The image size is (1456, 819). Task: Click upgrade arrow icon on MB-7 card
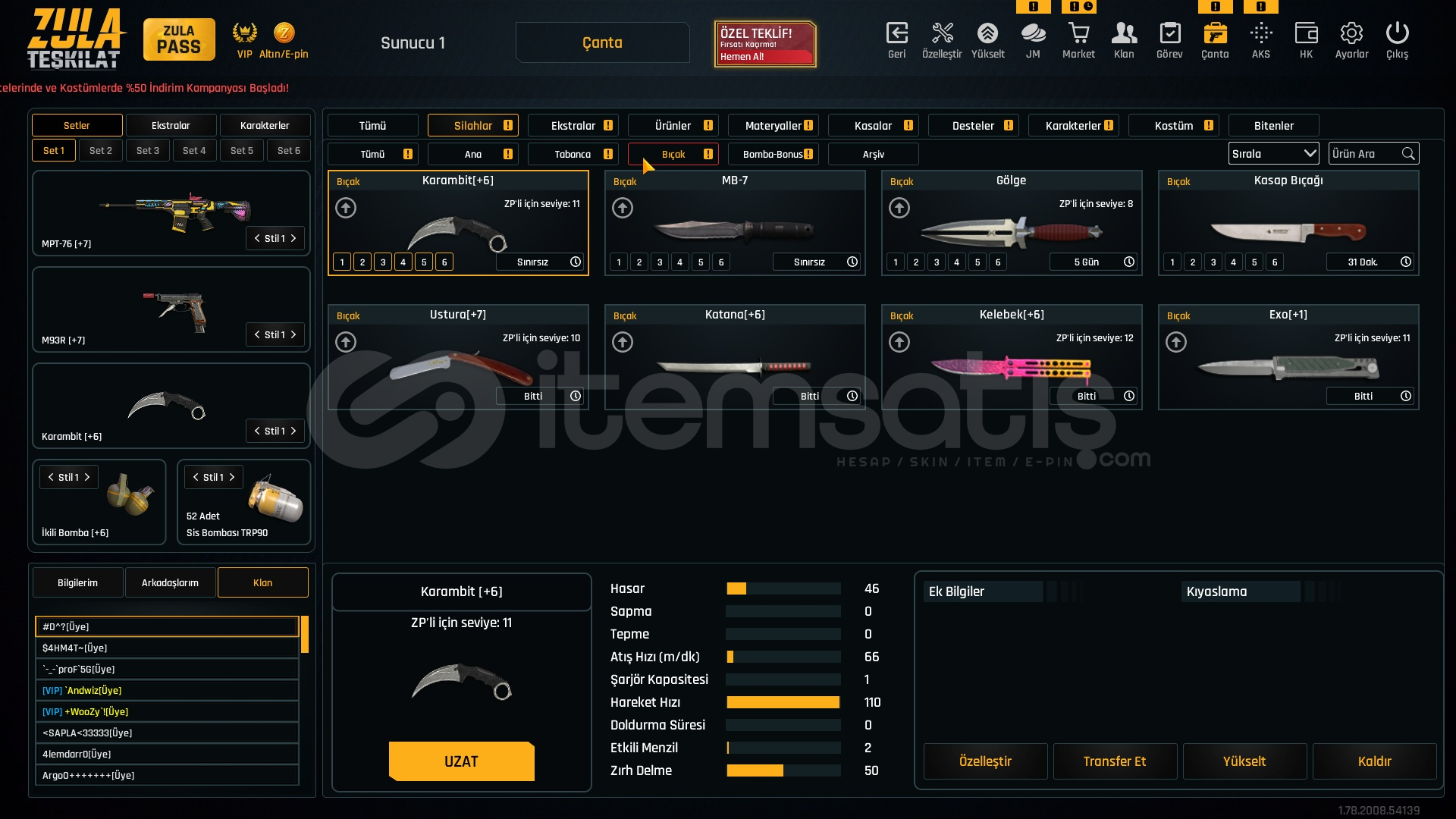tap(623, 208)
